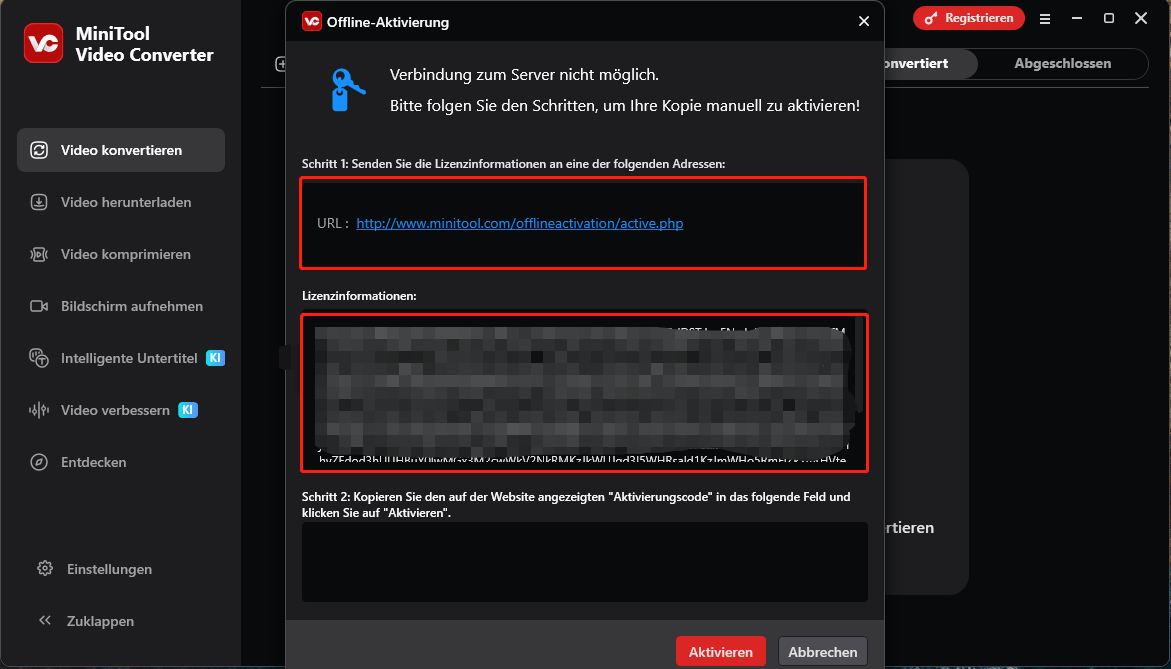Click the Schritt 1 instruction text
This screenshot has width=1171, height=669.
(x=514, y=164)
